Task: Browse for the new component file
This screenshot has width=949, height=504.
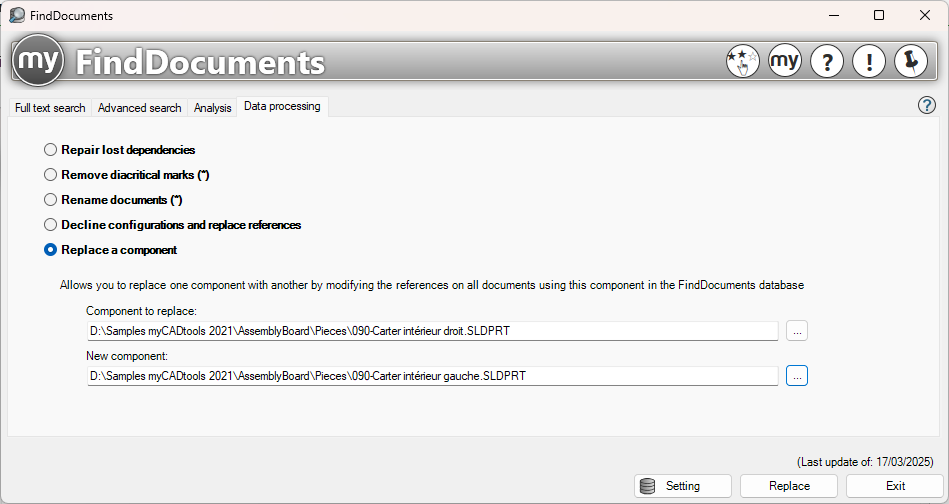Action: point(796,376)
